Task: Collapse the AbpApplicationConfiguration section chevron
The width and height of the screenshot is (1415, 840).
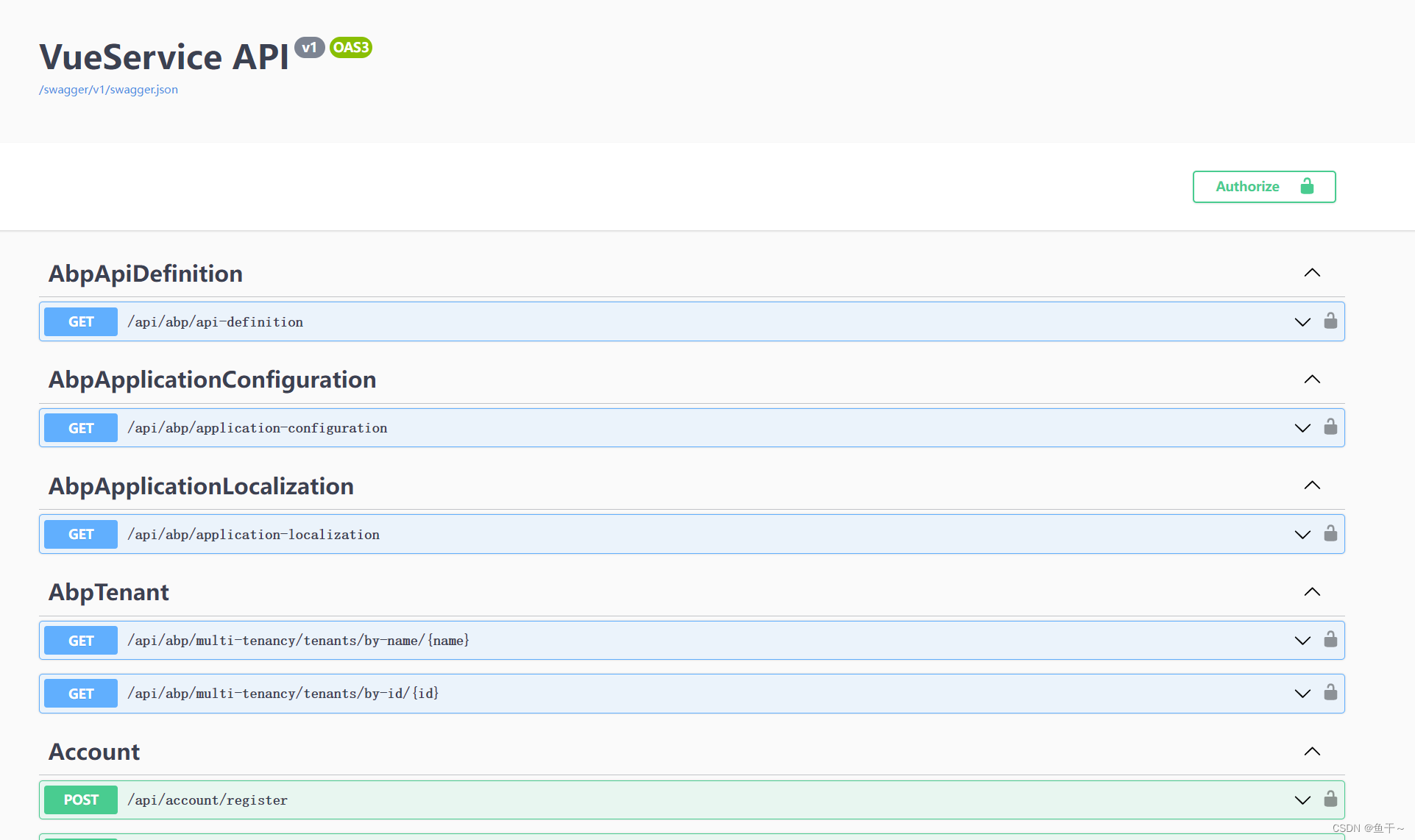Action: click(1312, 380)
